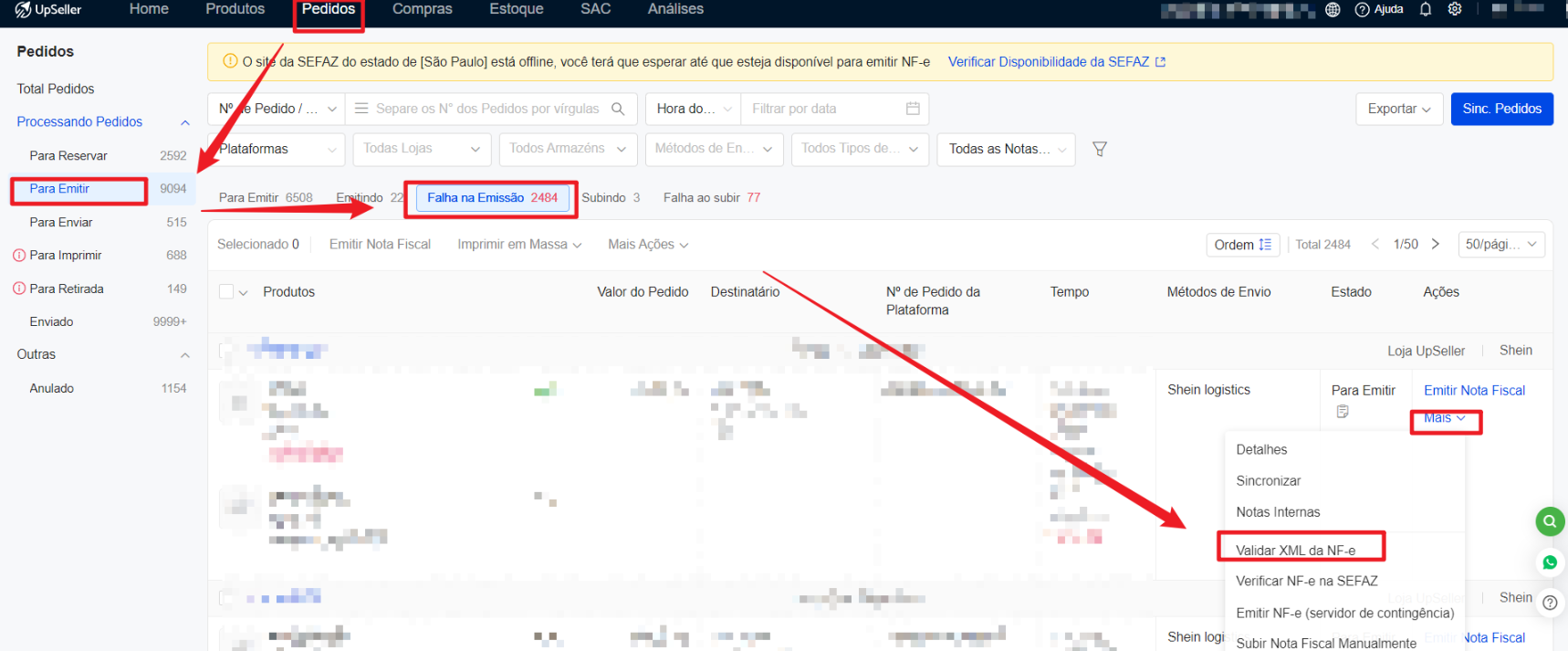Collapse the Outras section
The height and width of the screenshot is (651, 1568).
[x=185, y=355]
